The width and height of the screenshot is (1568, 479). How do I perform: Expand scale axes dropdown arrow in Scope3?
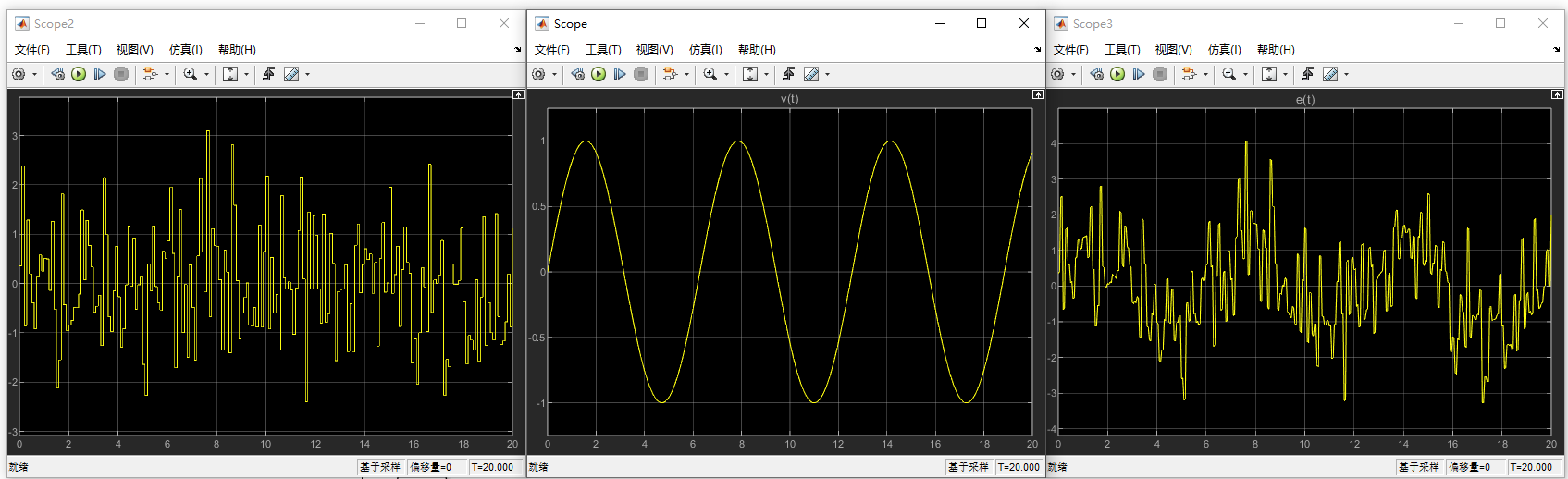click(x=1286, y=74)
